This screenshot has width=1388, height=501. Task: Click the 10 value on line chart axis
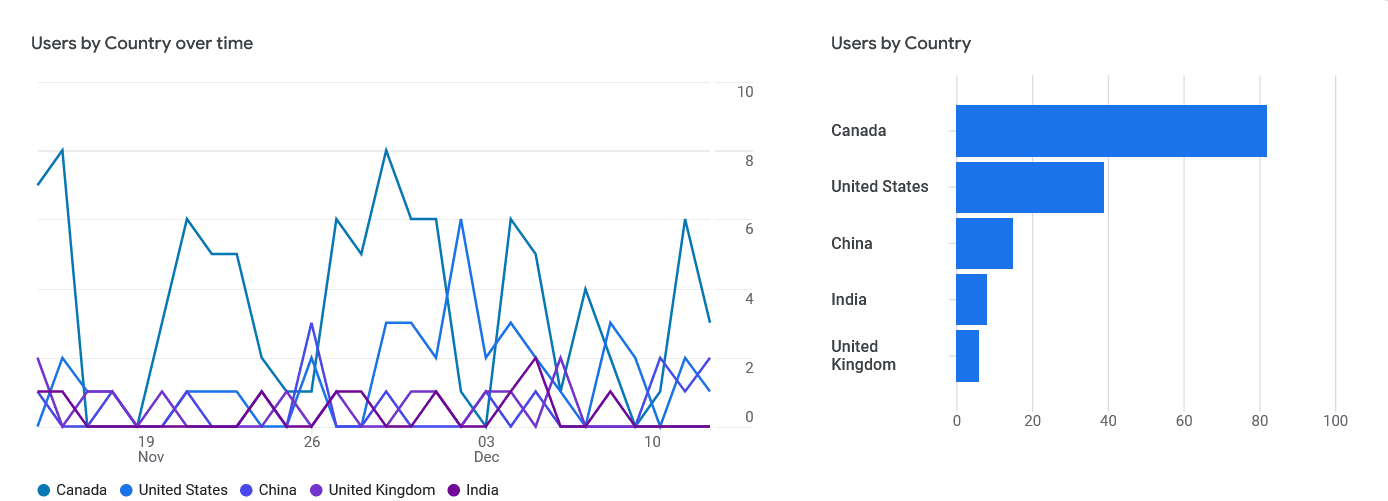pos(745,92)
